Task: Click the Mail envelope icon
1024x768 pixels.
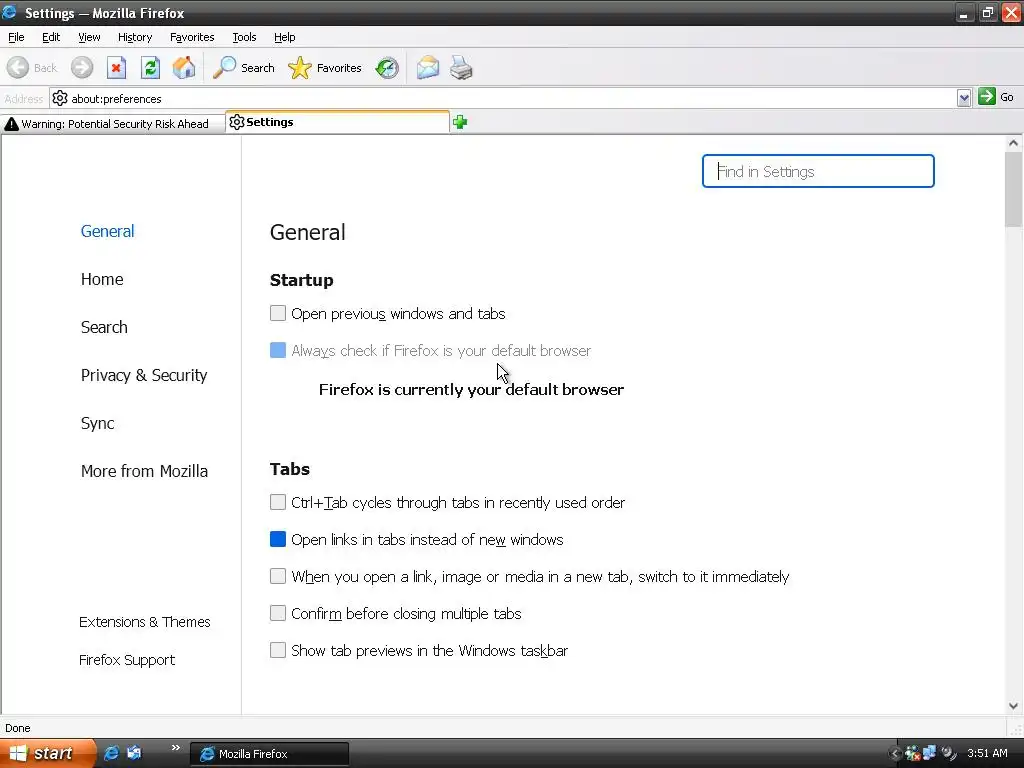Action: point(428,67)
